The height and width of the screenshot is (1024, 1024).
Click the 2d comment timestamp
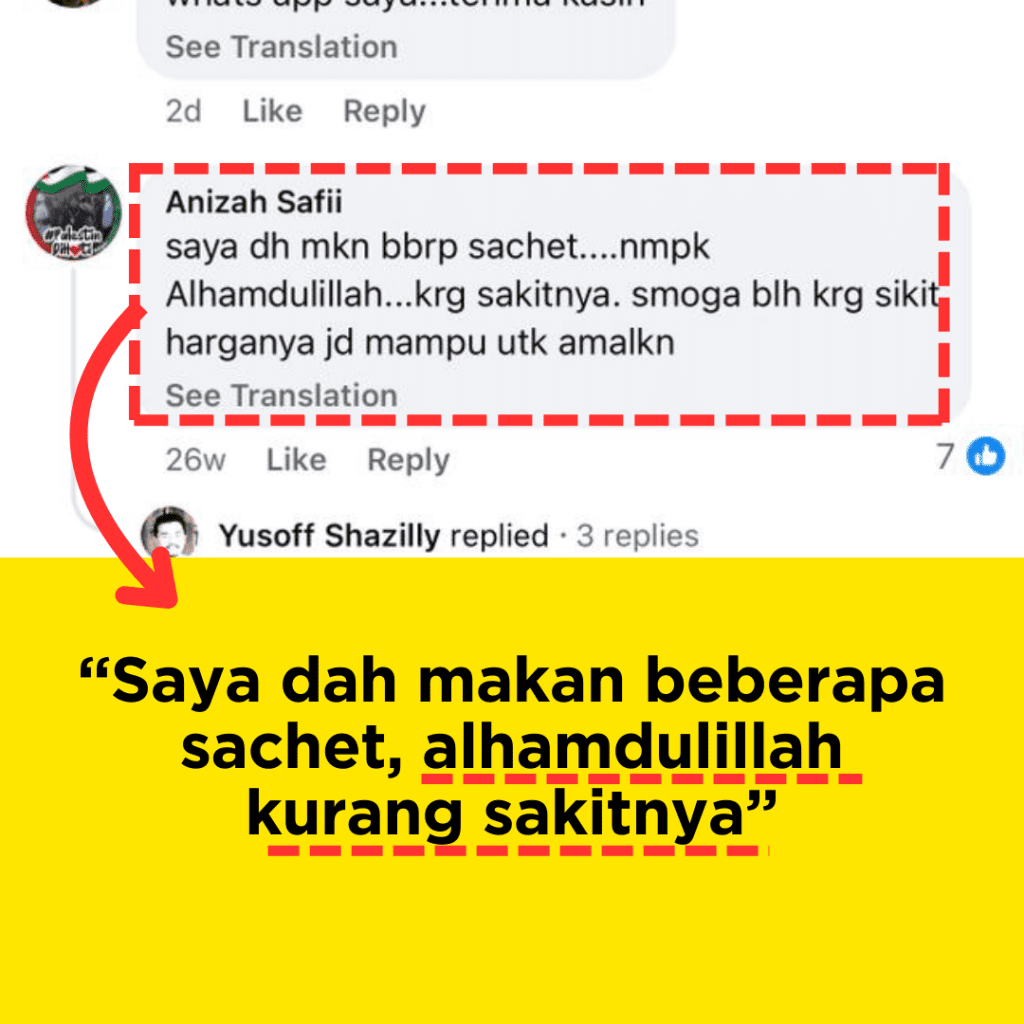(x=184, y=111)
